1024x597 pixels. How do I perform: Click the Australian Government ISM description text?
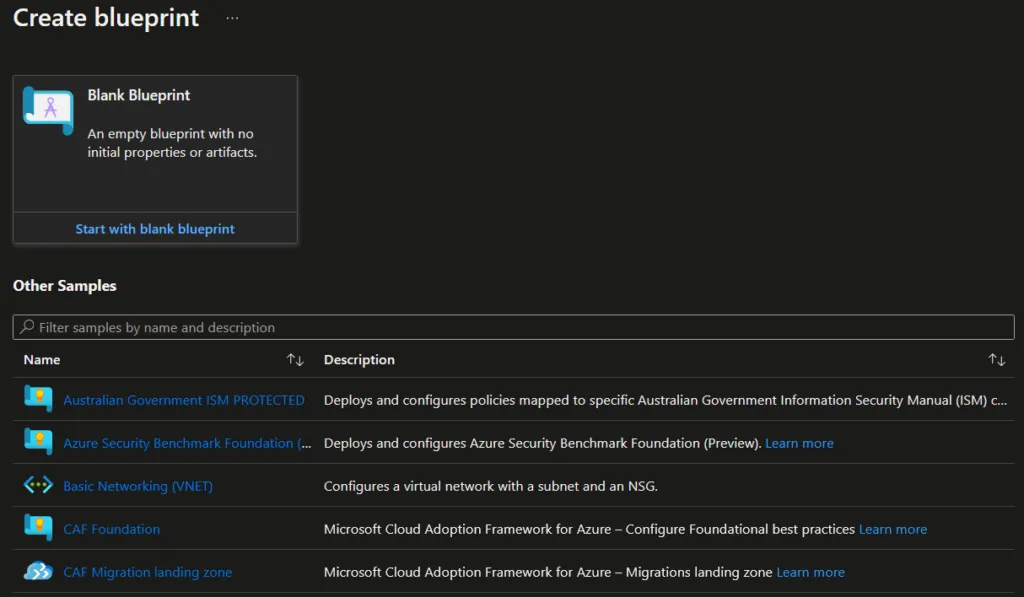[665, 400]
